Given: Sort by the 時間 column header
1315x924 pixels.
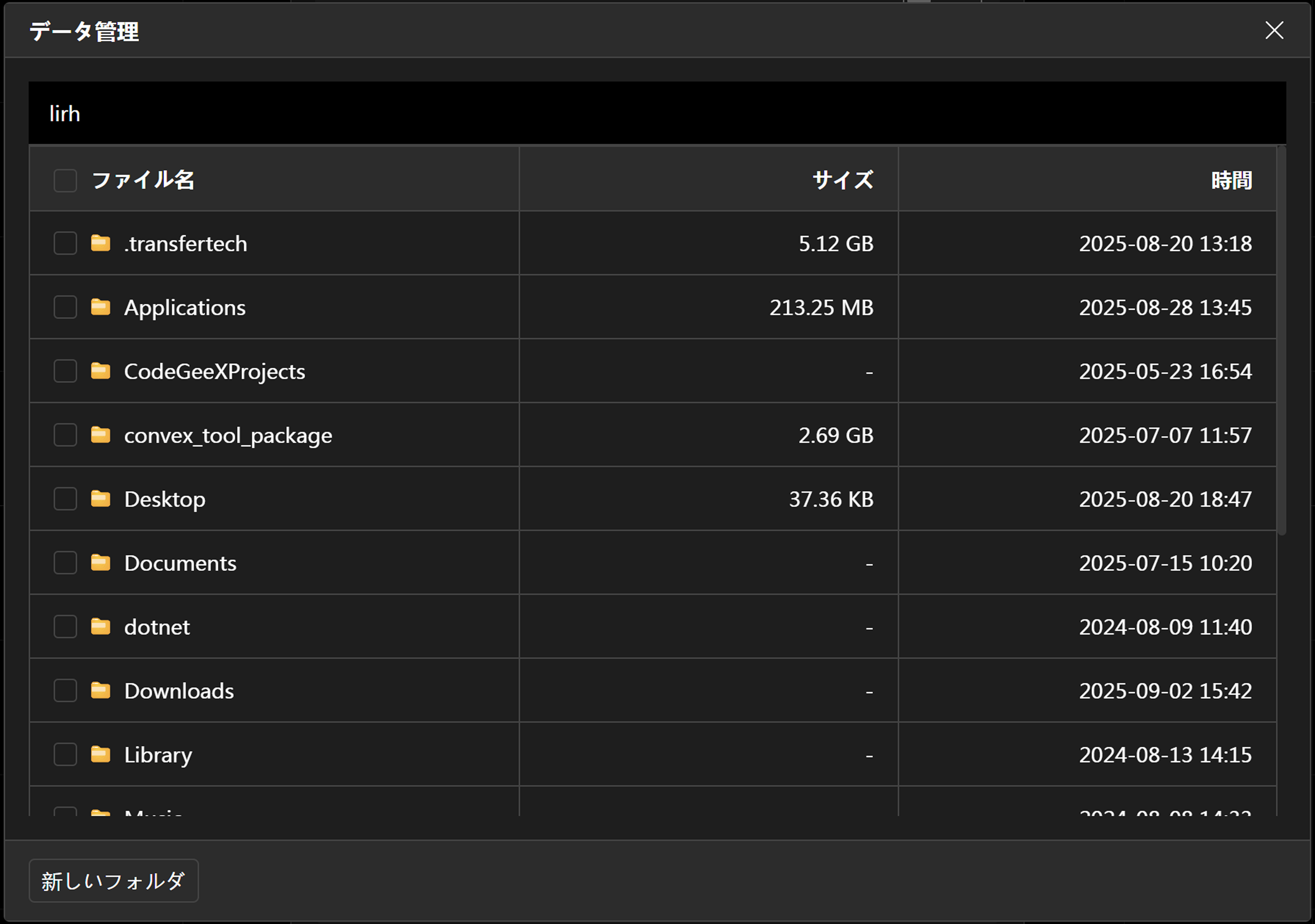Looking at the screenshot, I should 1231,180.
